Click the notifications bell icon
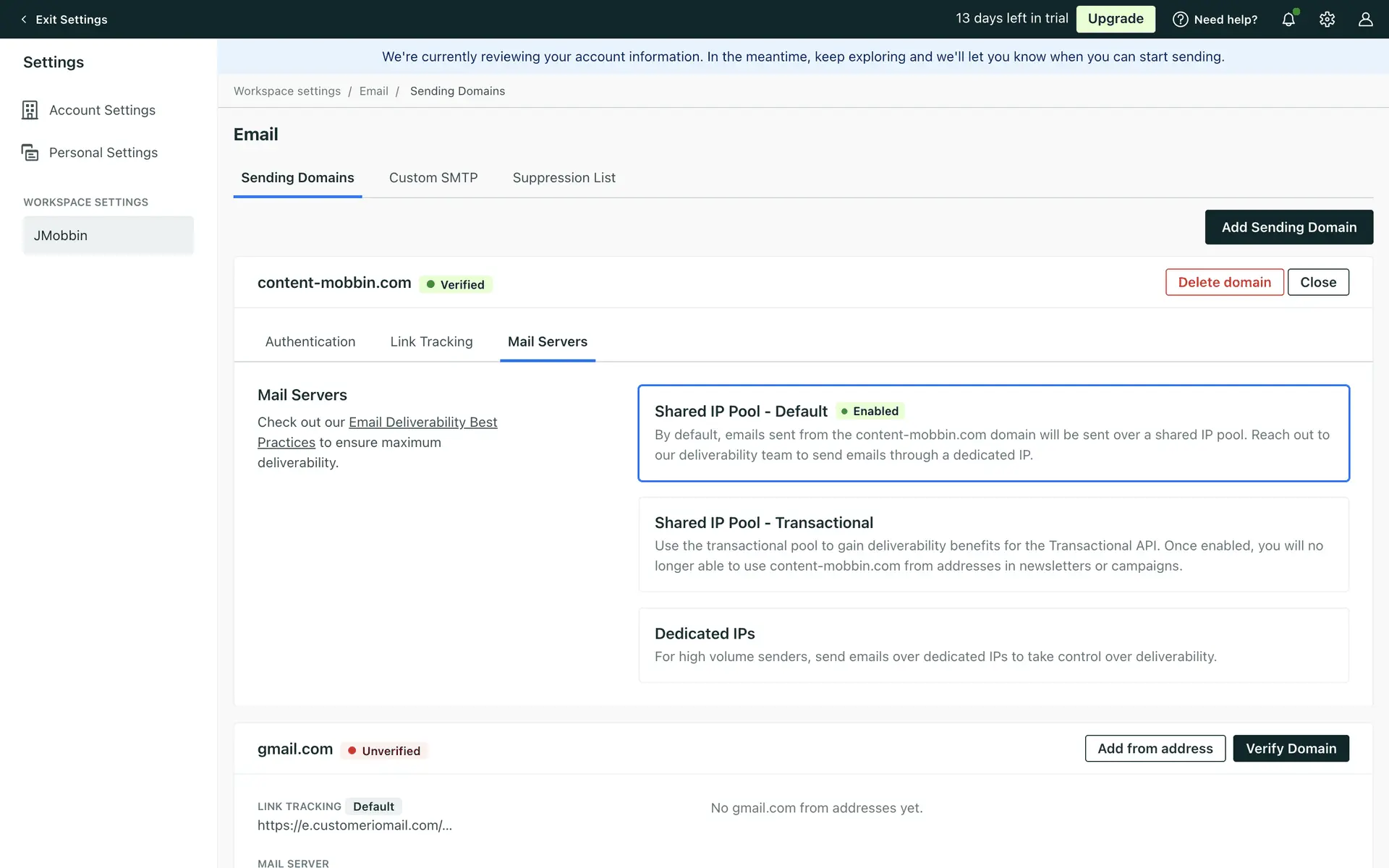1389x868 pixels. coord(1288,20)
